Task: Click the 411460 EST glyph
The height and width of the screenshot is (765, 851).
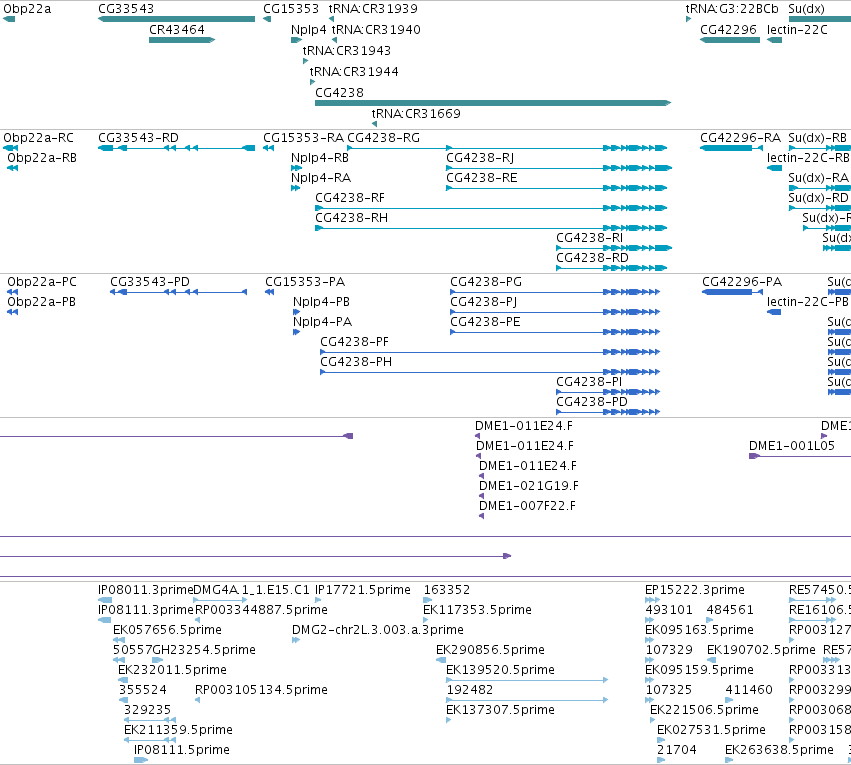Action: [729, 700]
